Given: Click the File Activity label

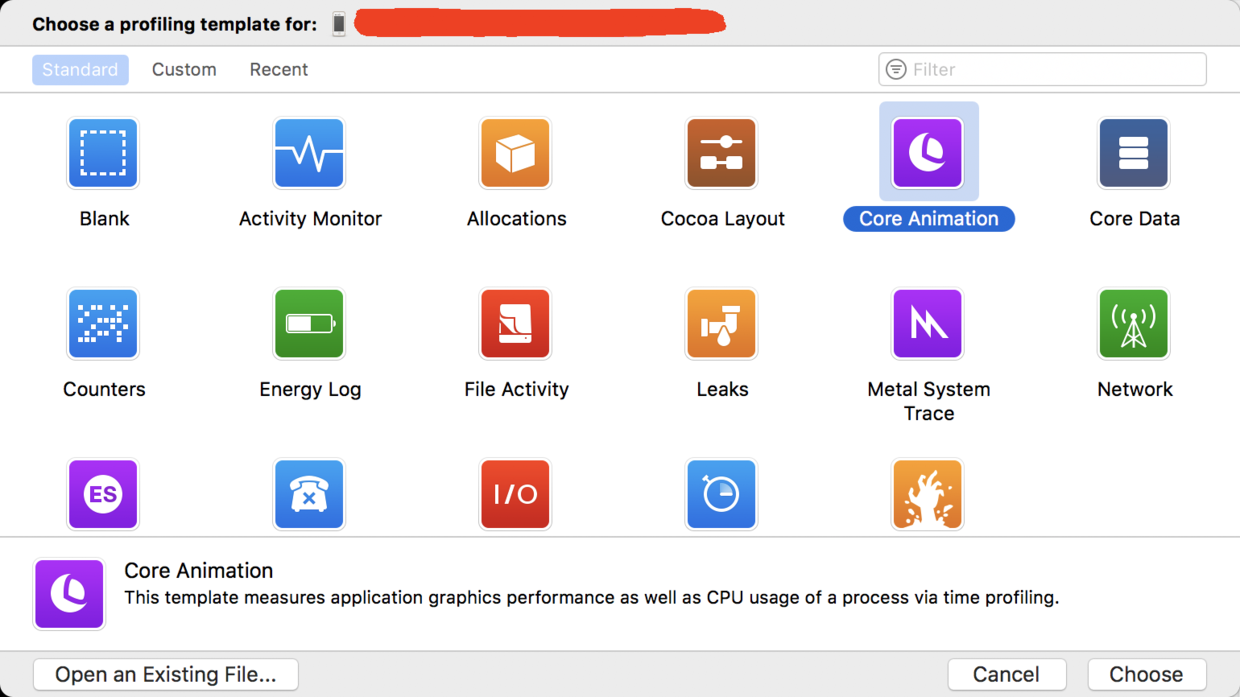Looking at the screenshot, I should click(x=516, y=390).
